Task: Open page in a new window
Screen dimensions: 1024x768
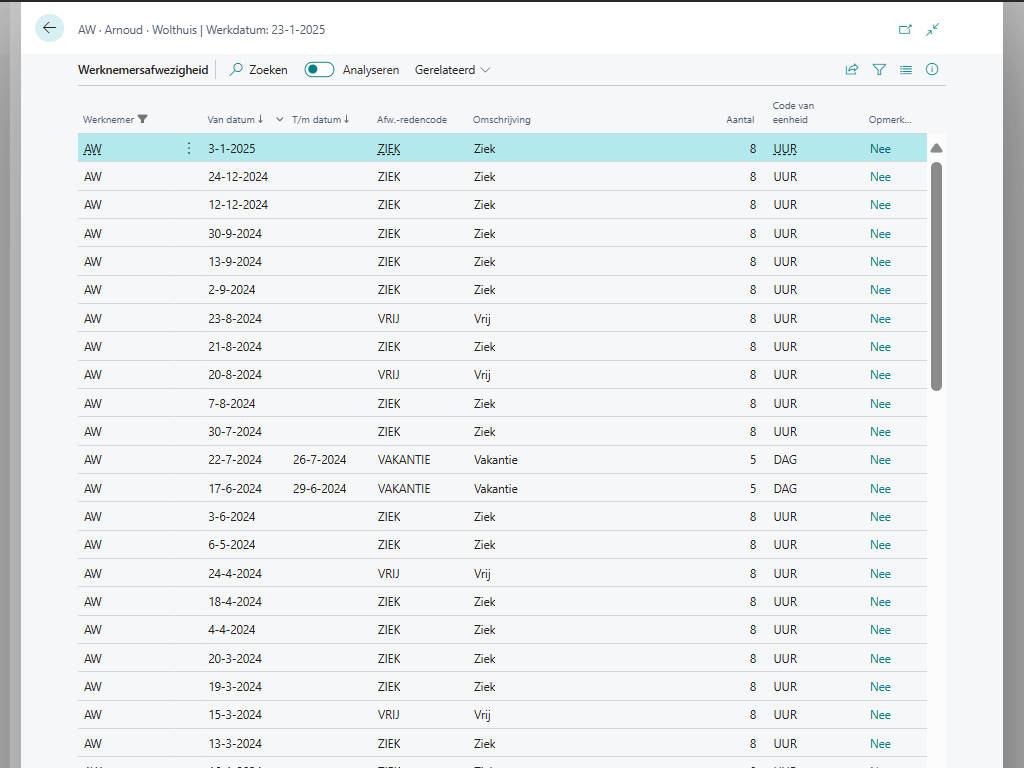Action: 905,30
